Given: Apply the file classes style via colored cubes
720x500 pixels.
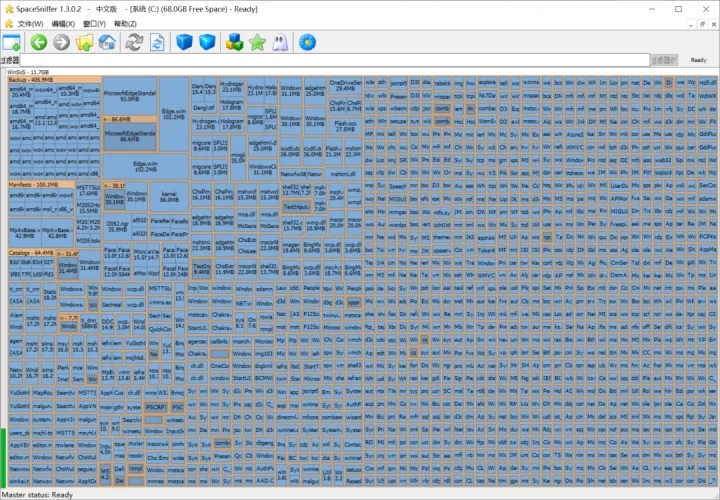Looking at the screenshot, I should coord(235,42).
